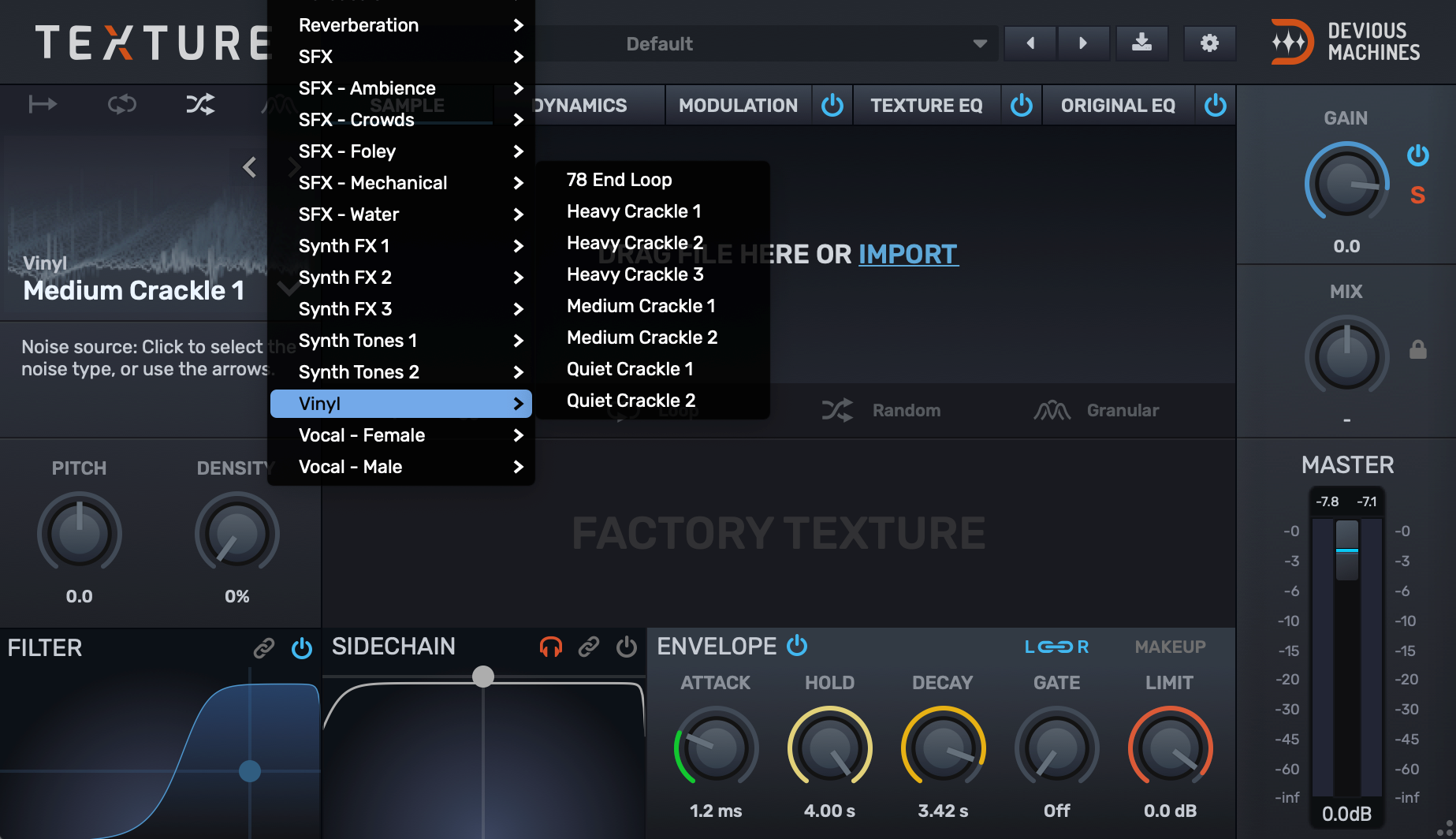Open the settings gear in top bar
Screen dimensions: 1456x839
click(1209, 43)
